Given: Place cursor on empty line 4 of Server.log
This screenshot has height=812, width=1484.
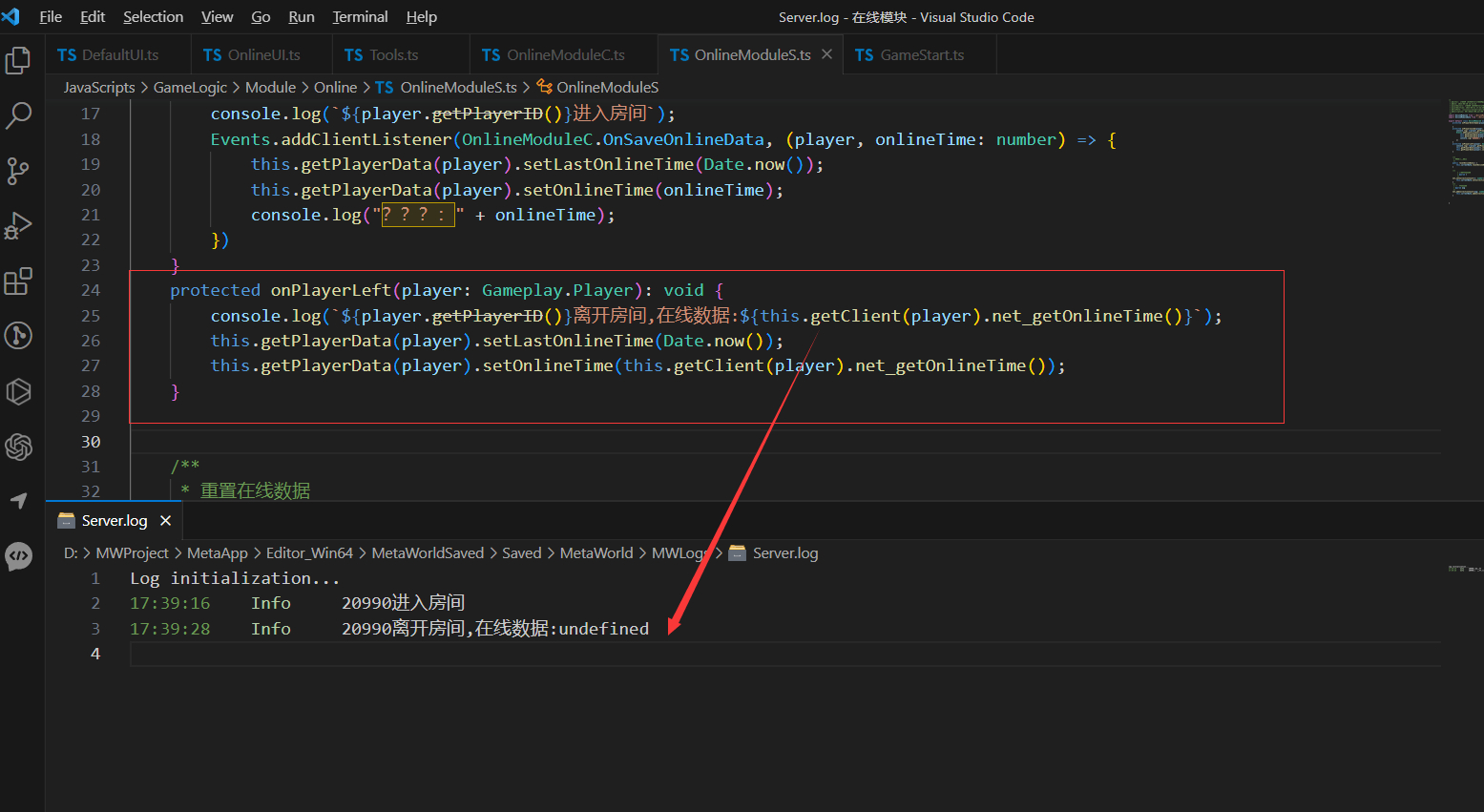Looking at the screenshot, I should [784, 654].
